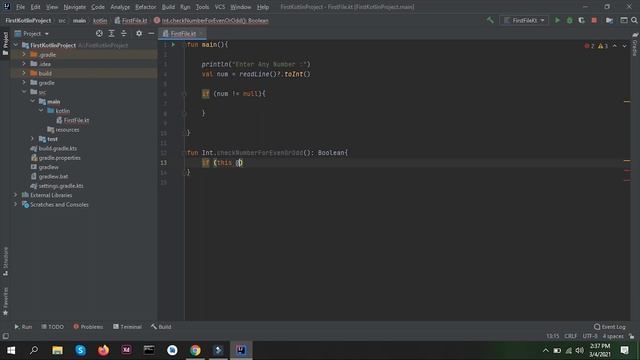Image resolution: width=640 pixels, height=360 pixels.
Task: Open the Refactor menu
Action: pos(146,7)
